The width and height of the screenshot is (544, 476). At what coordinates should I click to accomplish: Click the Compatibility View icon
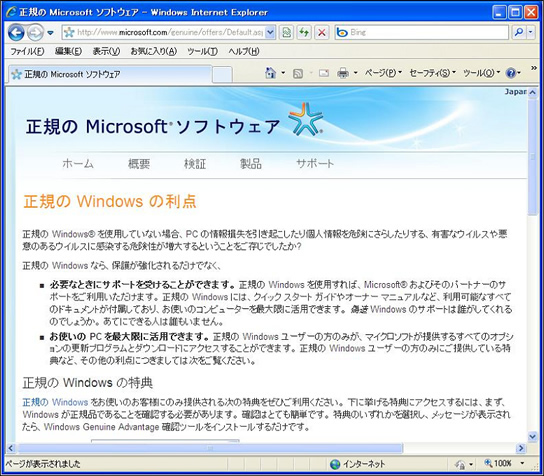(287, 33)
